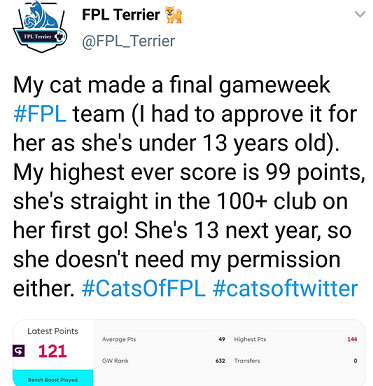Open the @FPL_Terrier handle link
Screen dimensions: 373x386
tap(128, 41)
